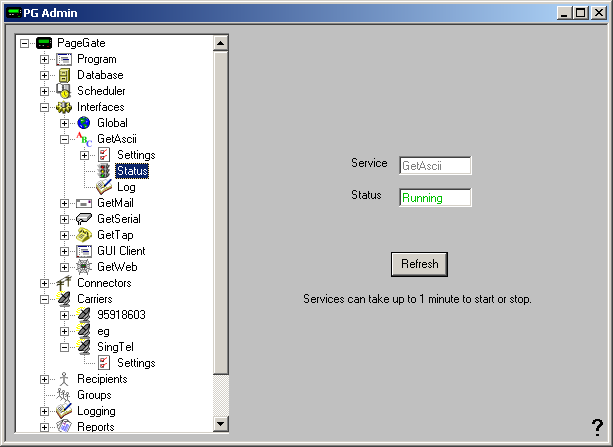Click the Carriers satellite dish icon

(64, 299)
